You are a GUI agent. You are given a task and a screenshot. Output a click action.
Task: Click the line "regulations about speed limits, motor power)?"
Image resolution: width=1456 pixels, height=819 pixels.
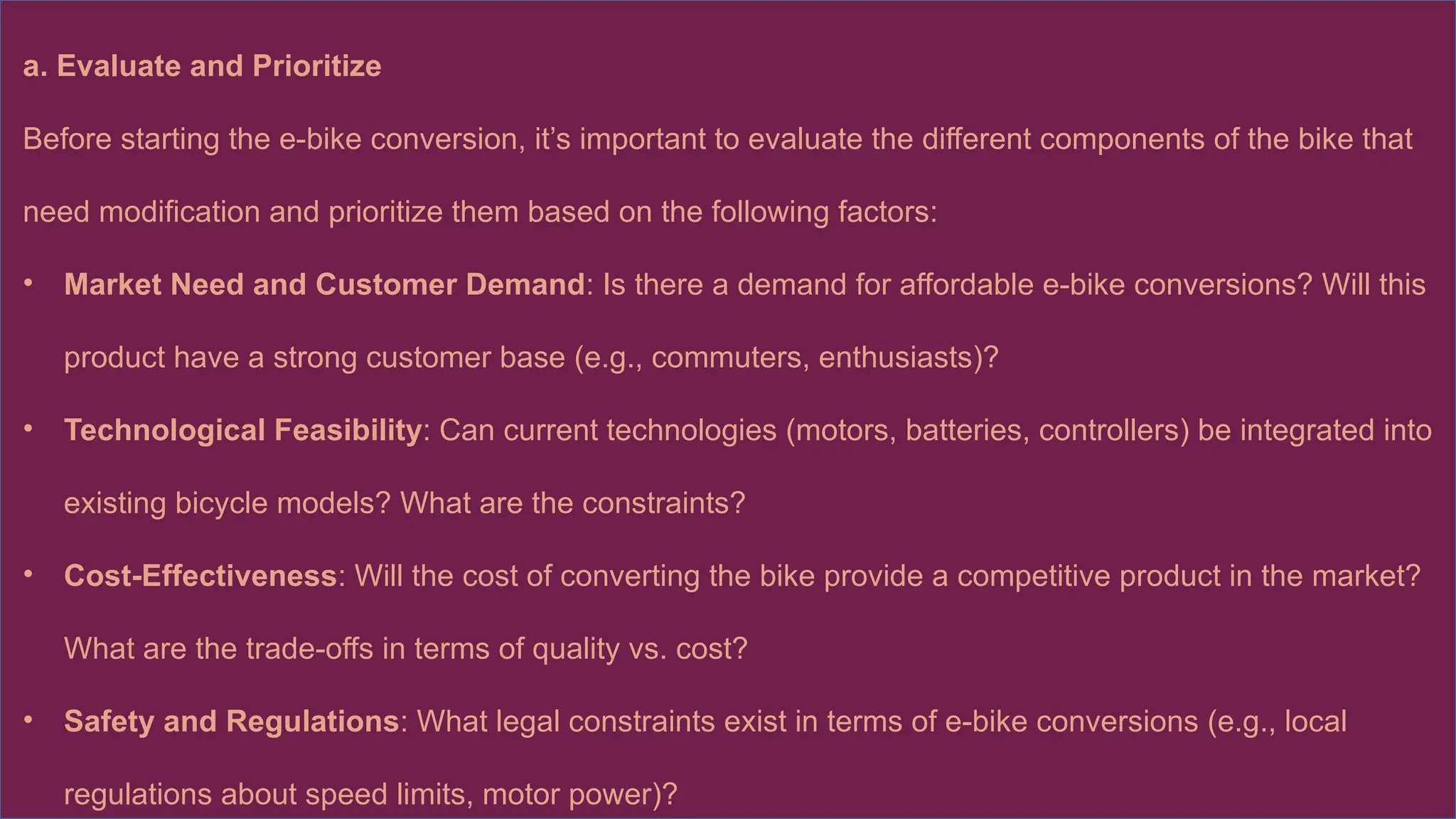(x=370, y=794)
